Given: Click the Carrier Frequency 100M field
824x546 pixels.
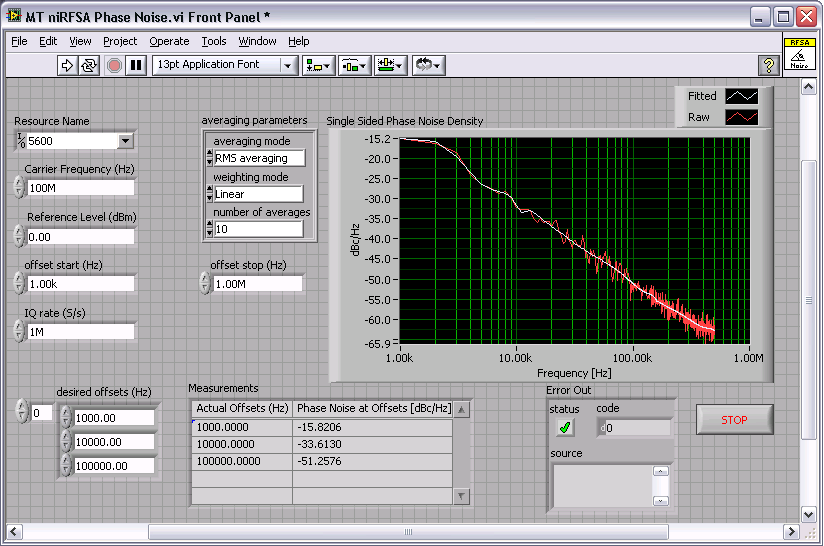Looking at the screenshot, I should click(x=81, y=188).
